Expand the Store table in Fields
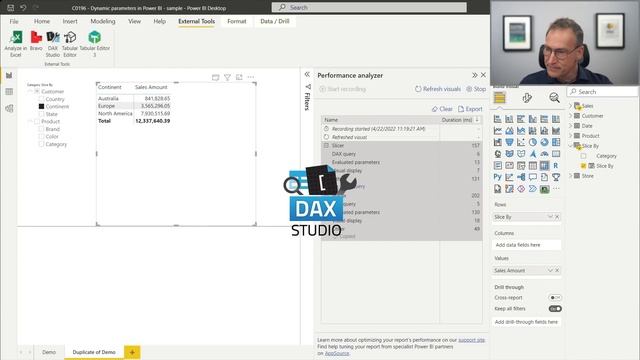 (x=571, y=176)
